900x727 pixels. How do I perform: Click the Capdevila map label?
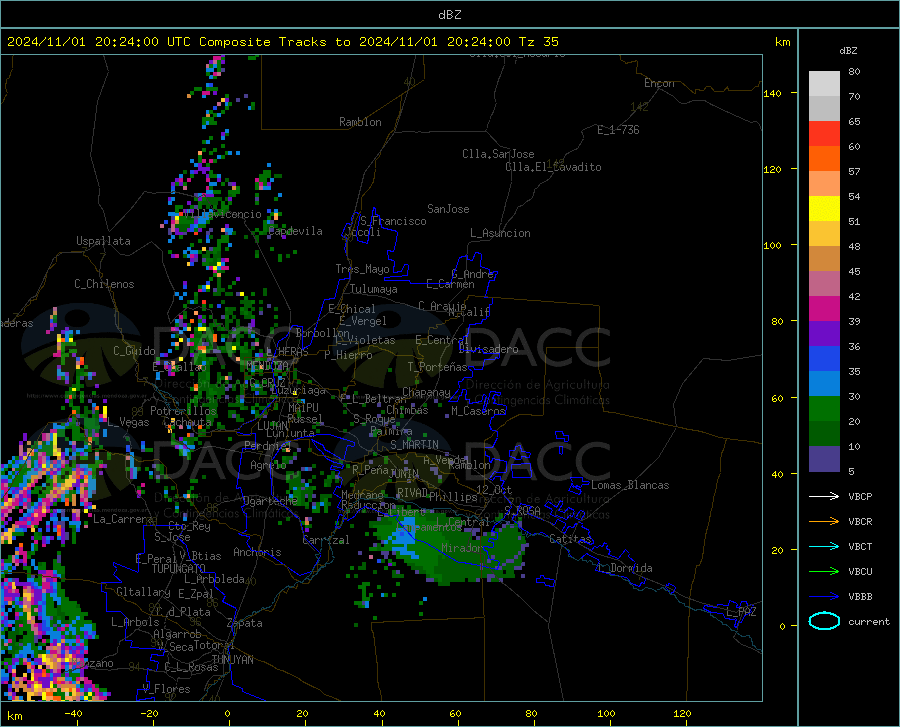pyautogui.click(x=296, y=231)
